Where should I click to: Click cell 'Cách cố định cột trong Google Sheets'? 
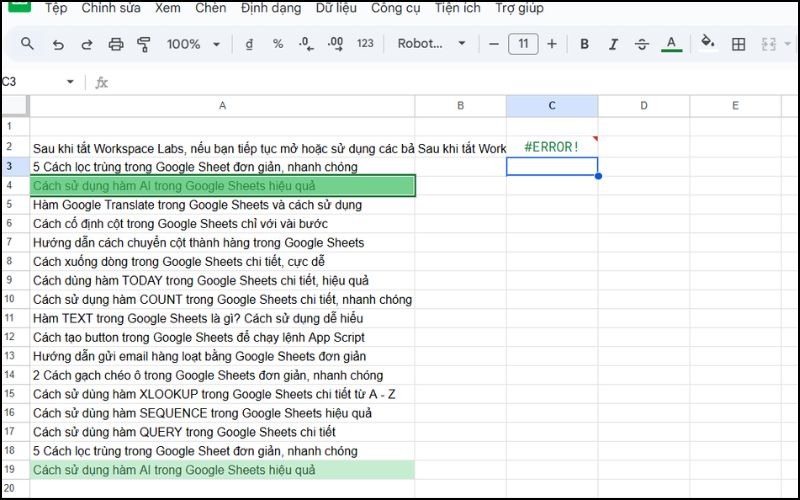(x=222, y=223)
